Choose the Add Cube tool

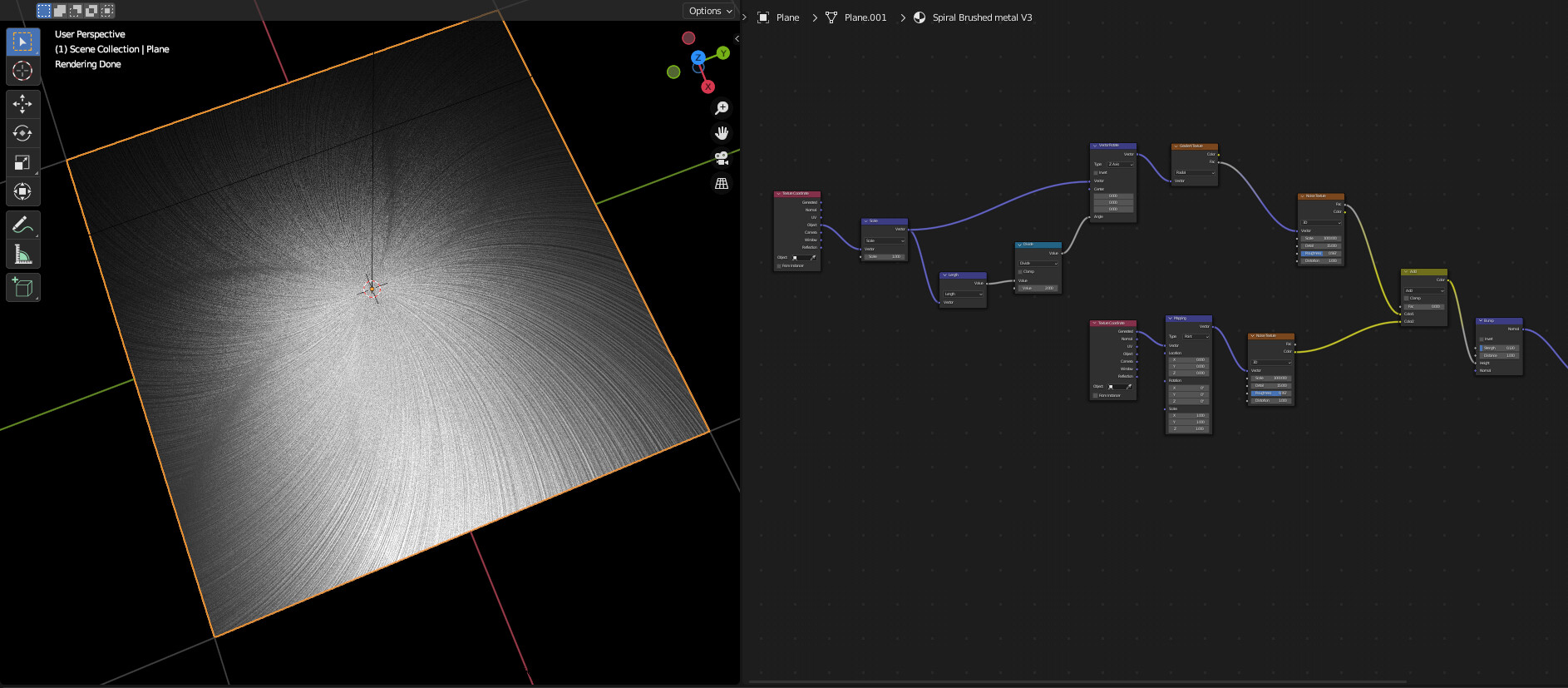22,288
